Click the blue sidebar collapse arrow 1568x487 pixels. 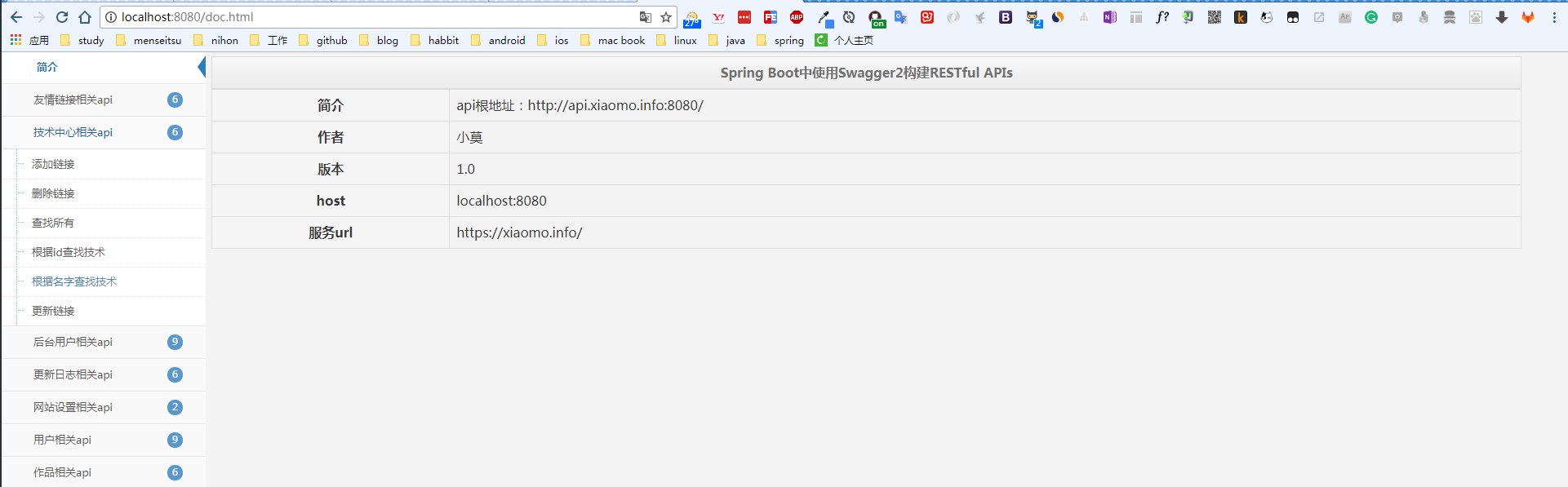click(202, 67)
